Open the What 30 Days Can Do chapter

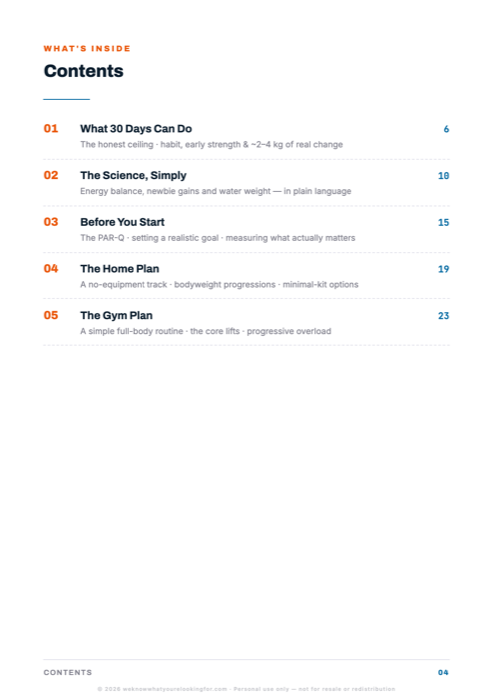point(136,129)
